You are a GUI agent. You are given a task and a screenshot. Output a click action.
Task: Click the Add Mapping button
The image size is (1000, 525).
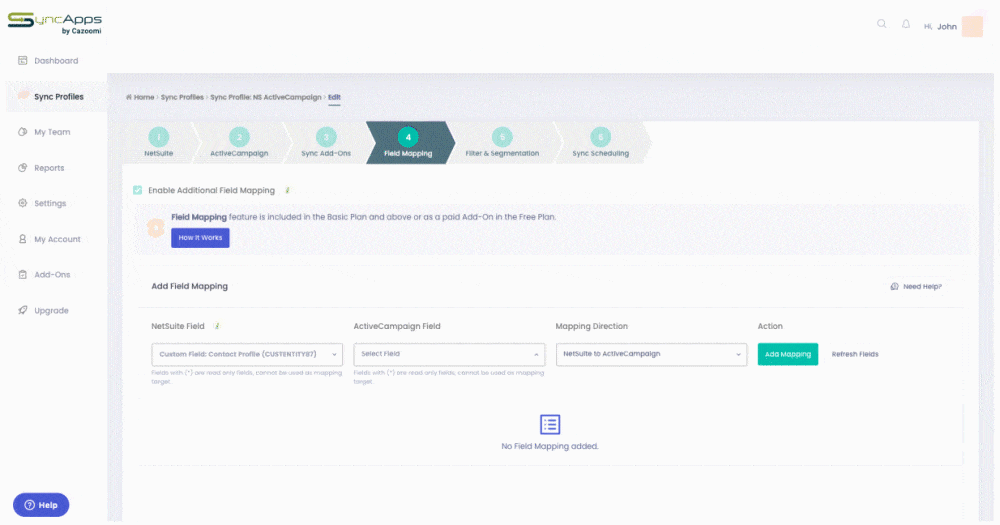click(788, 354)
